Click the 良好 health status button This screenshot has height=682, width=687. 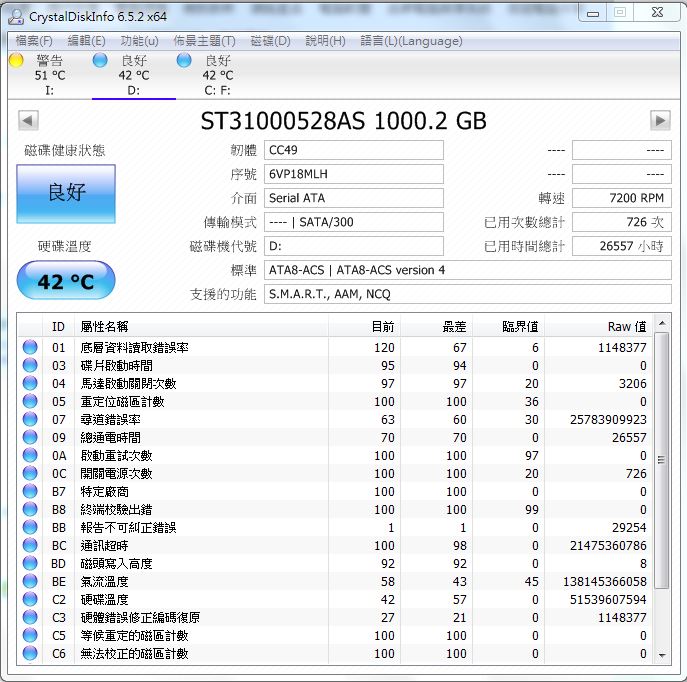click(66, 194)
